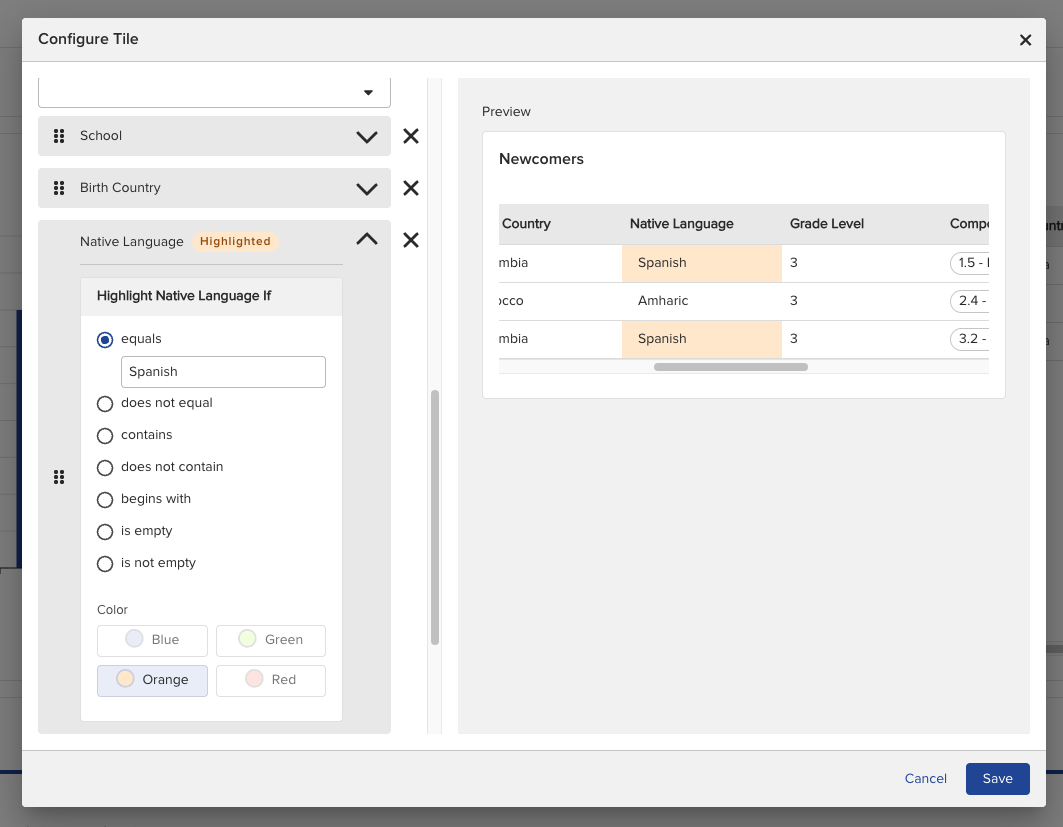Screen dimensions: 1063x827
Task: Select the contains condition
Action: coord(105,436)
